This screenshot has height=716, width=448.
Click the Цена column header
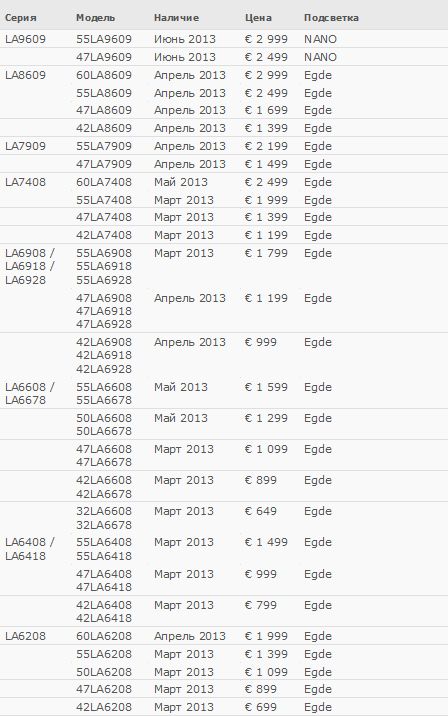click(x=258, y=18)
